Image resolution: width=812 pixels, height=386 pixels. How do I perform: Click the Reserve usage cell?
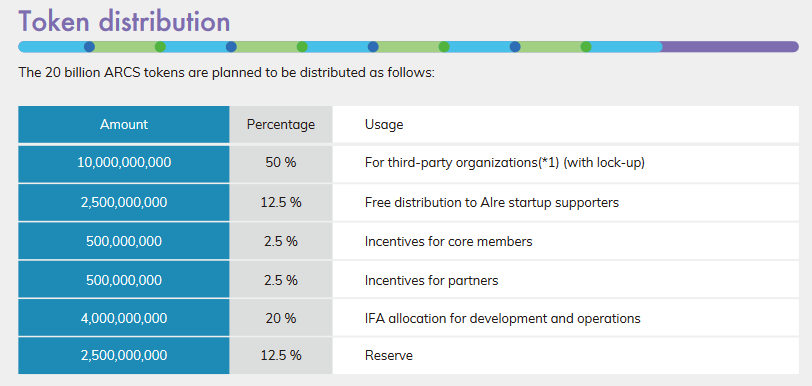566,356
